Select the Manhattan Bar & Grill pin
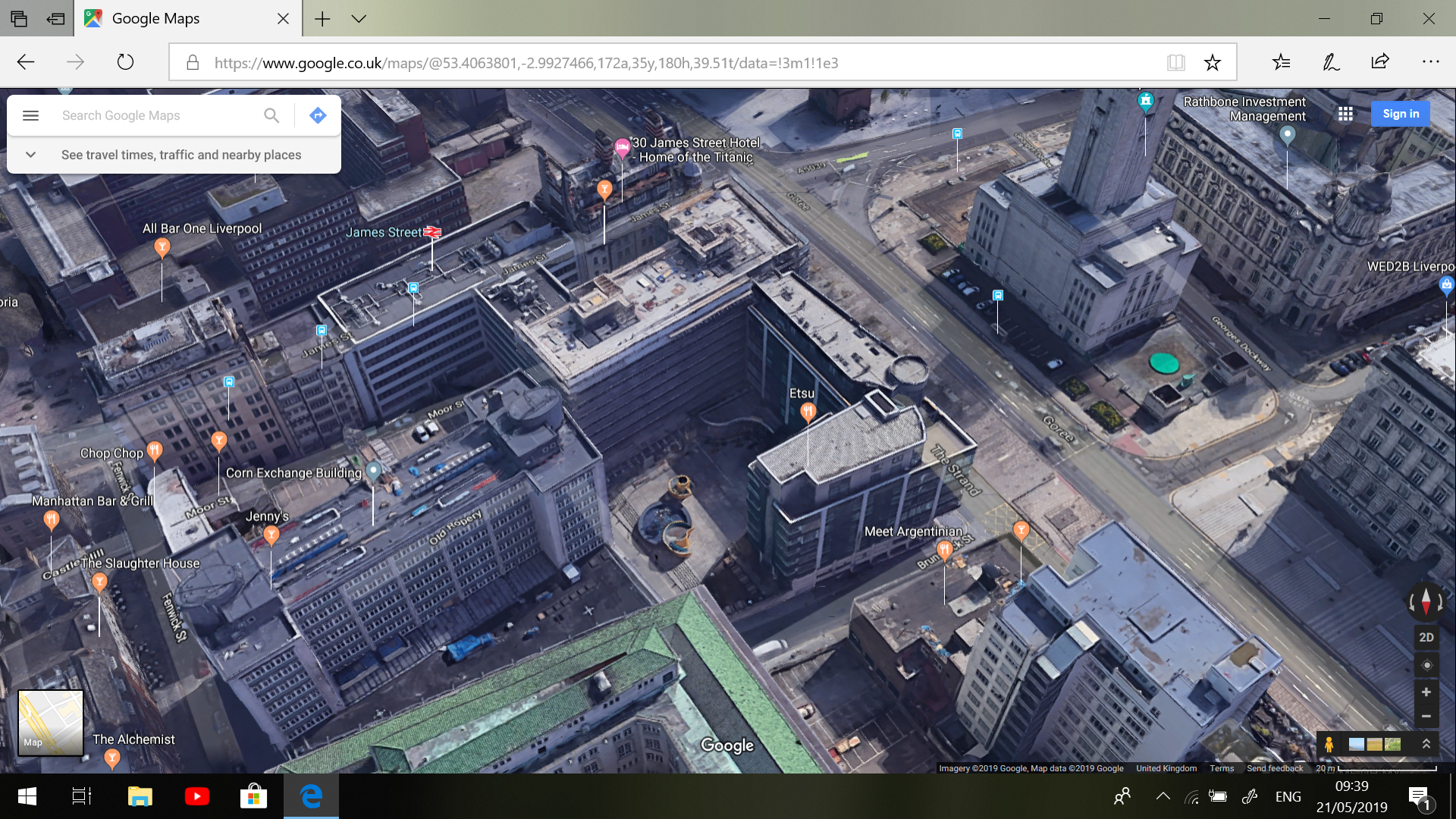 click(x=51, y=519)
